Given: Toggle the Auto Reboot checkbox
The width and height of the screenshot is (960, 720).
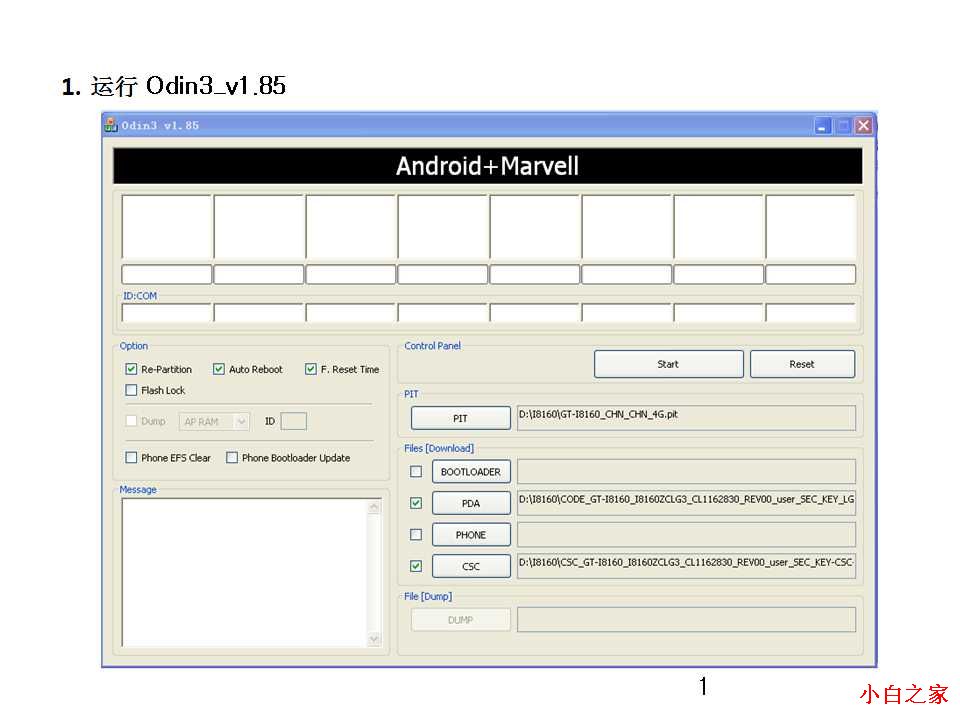Looking at the screenshot, I should 219,369.
